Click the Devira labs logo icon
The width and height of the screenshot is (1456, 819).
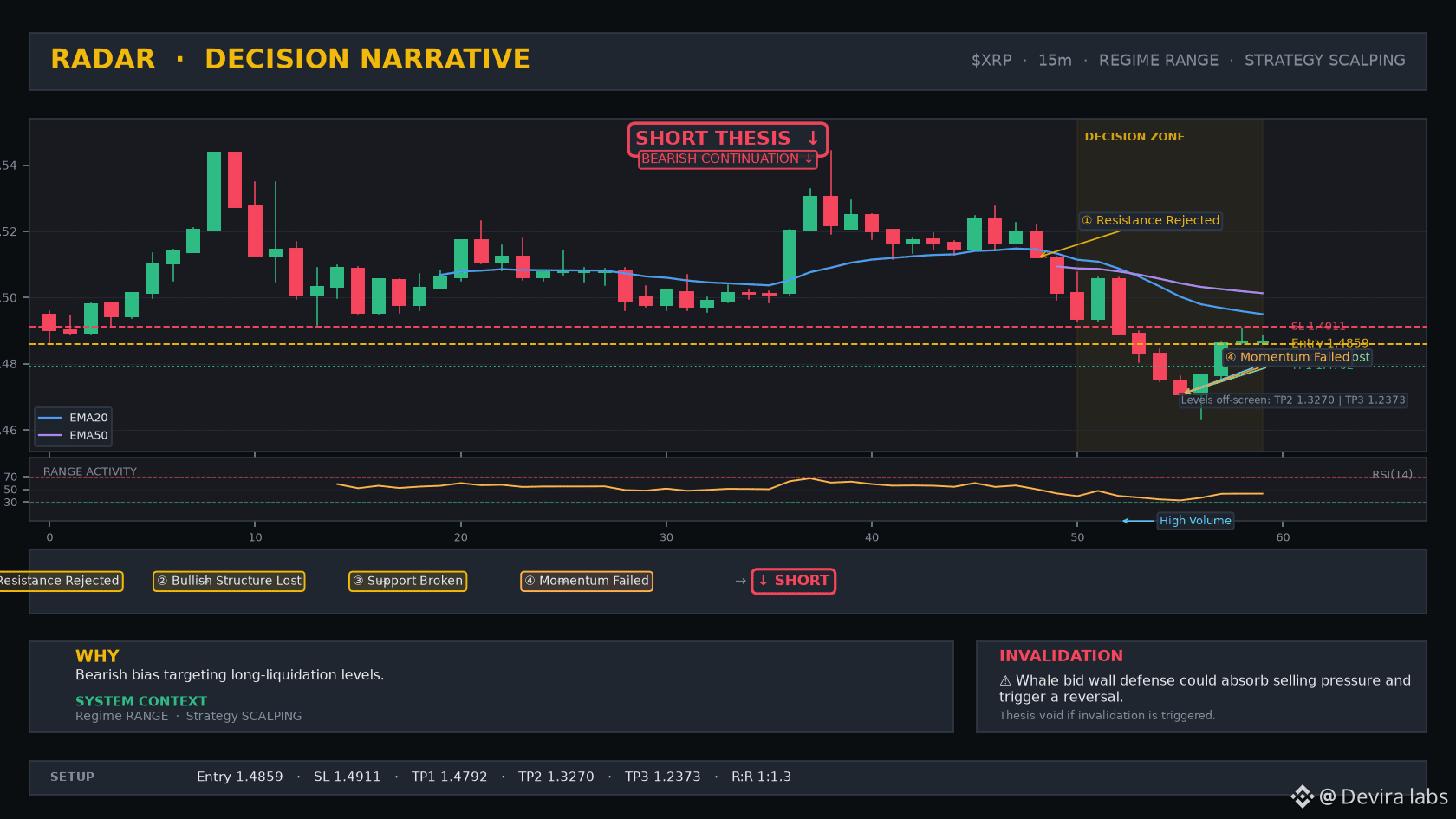pos(1302,796)
